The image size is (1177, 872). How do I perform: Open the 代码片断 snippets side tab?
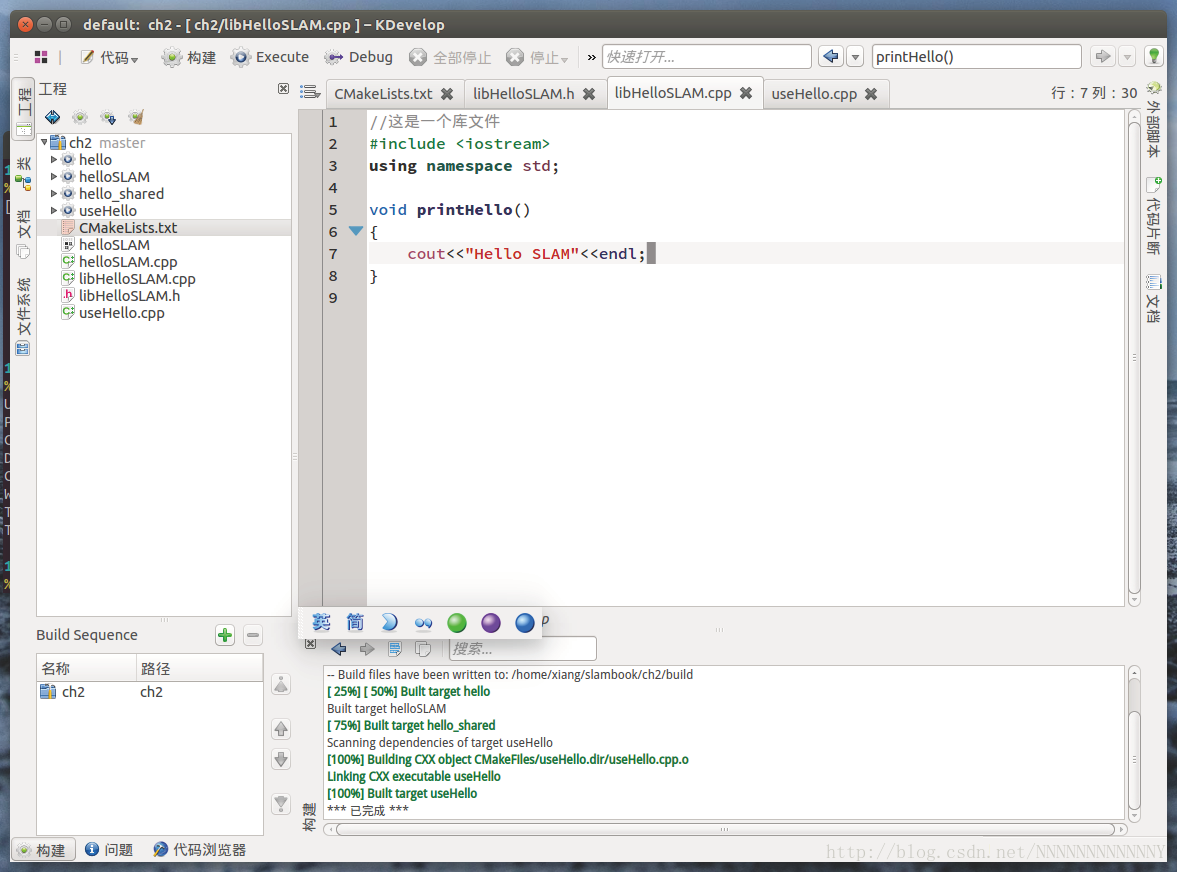pyautogui.click(x=1154, y=216)
